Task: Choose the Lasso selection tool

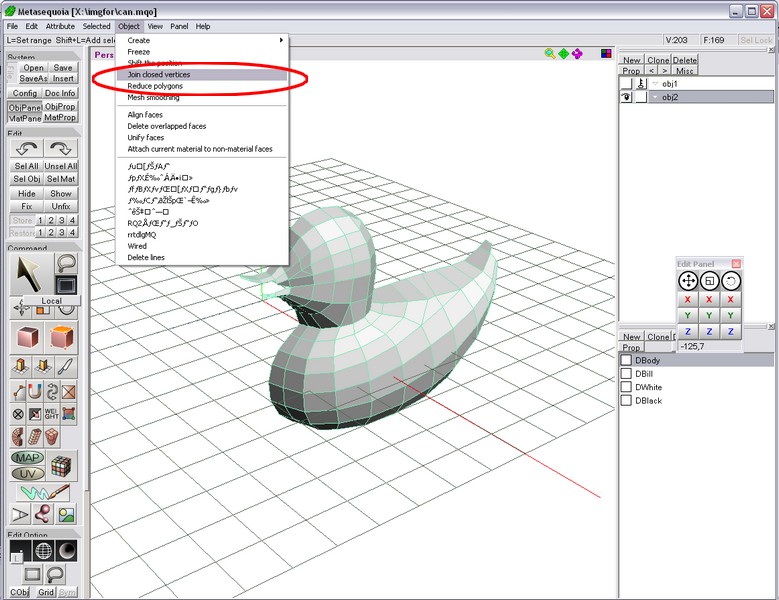Action: pos(65,263)
